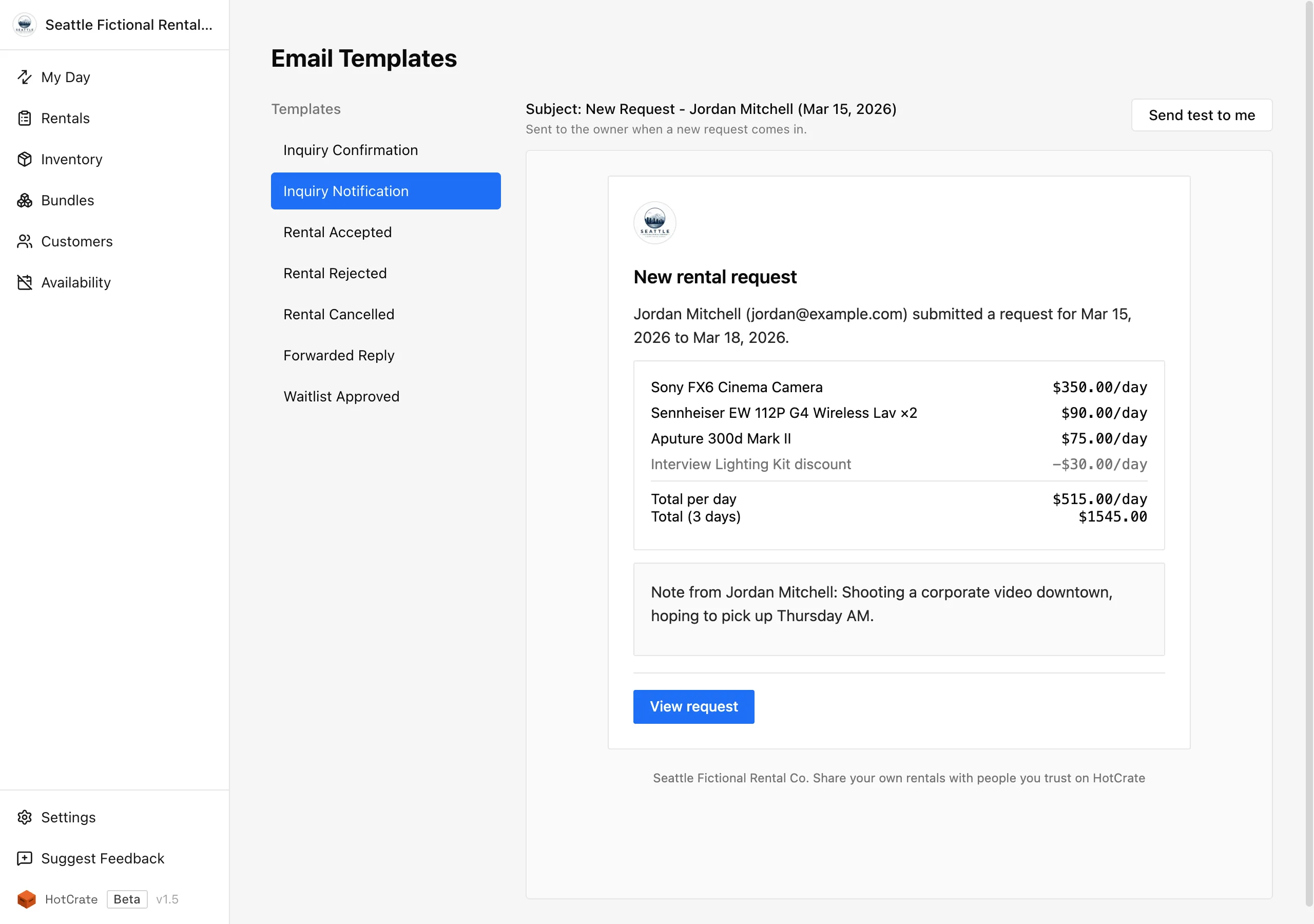Switch to the Rental Accepted template

(385, 232)
